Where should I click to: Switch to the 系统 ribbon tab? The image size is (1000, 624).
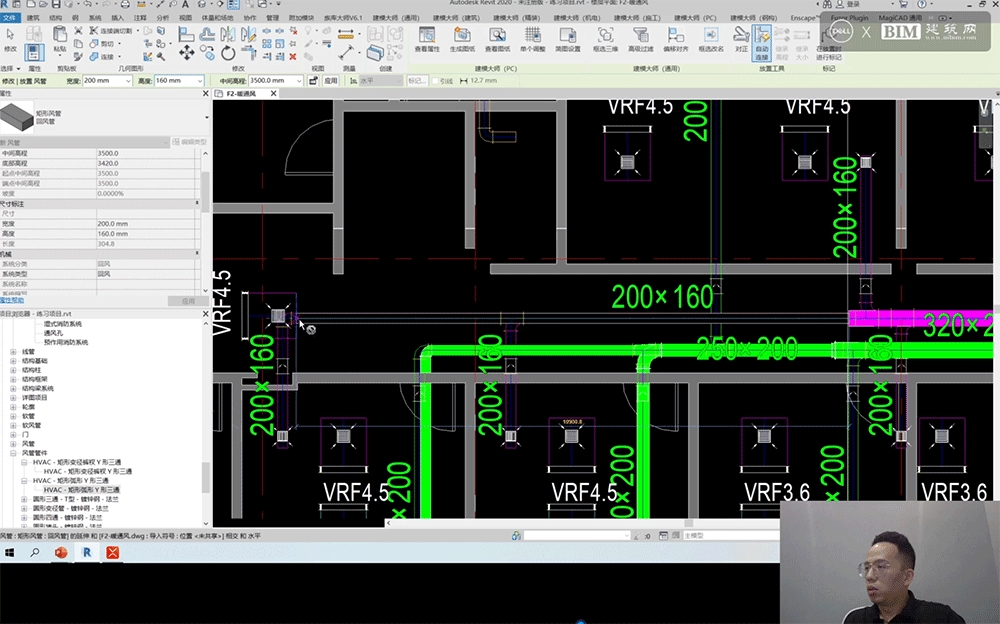[95, 18]
